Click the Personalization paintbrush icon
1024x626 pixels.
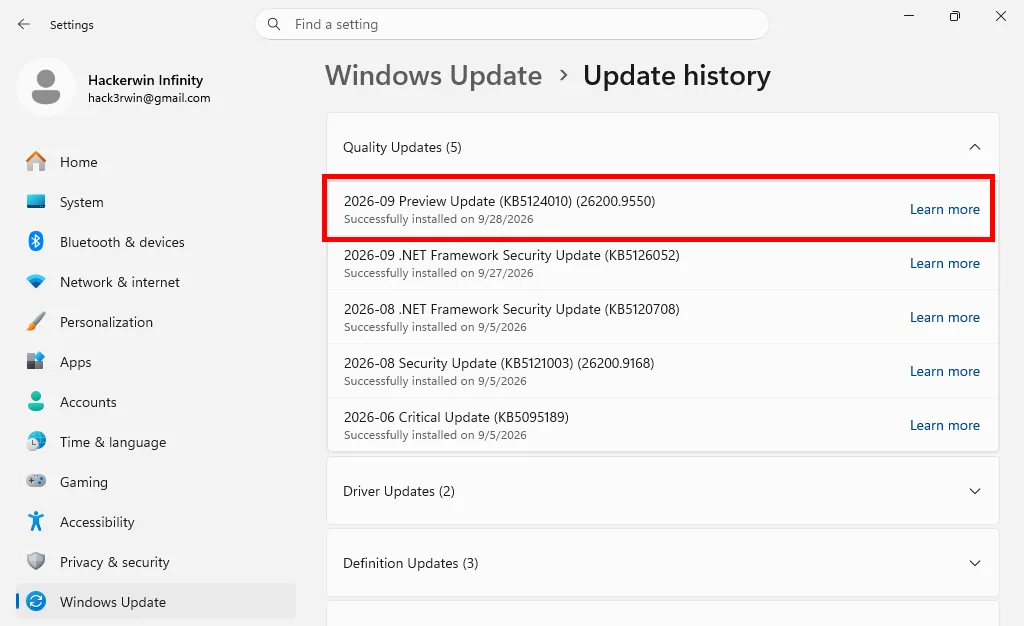(x=36, y=321)
